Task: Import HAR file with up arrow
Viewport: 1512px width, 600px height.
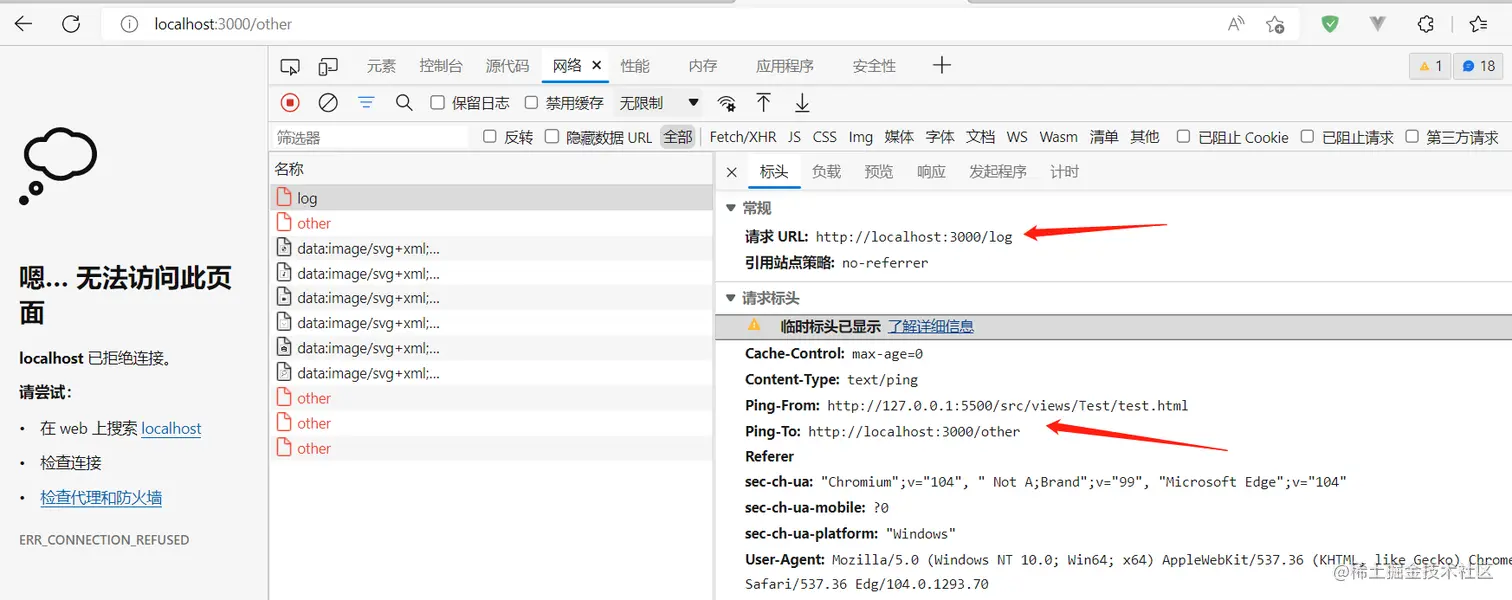Action: tap(764, 102)
